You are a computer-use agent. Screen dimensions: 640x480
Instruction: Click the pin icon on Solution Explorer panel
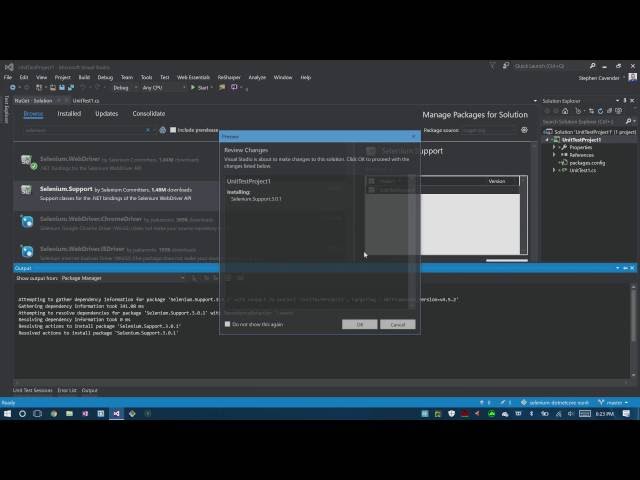tap(624, 100)
